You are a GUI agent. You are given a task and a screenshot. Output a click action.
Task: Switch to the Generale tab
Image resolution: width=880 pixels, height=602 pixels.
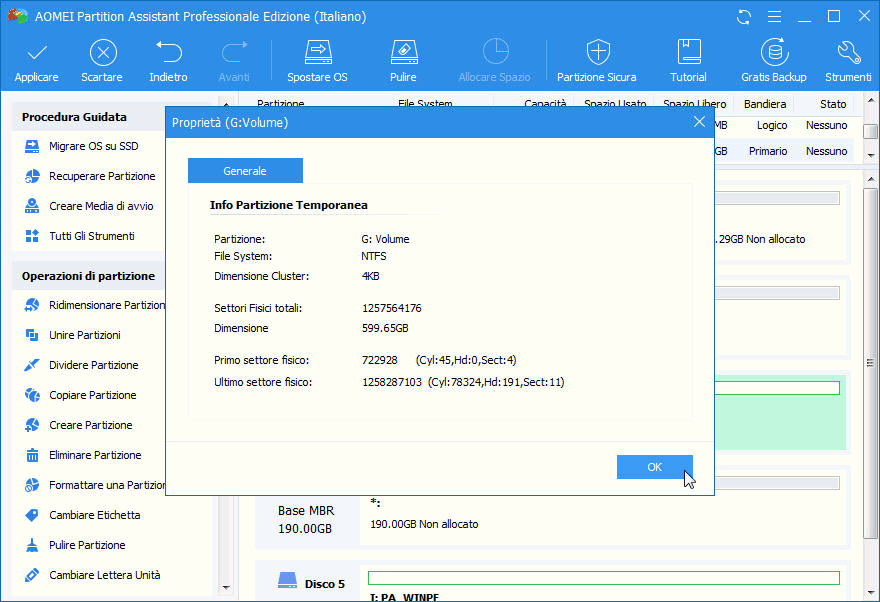pos(245,171)
